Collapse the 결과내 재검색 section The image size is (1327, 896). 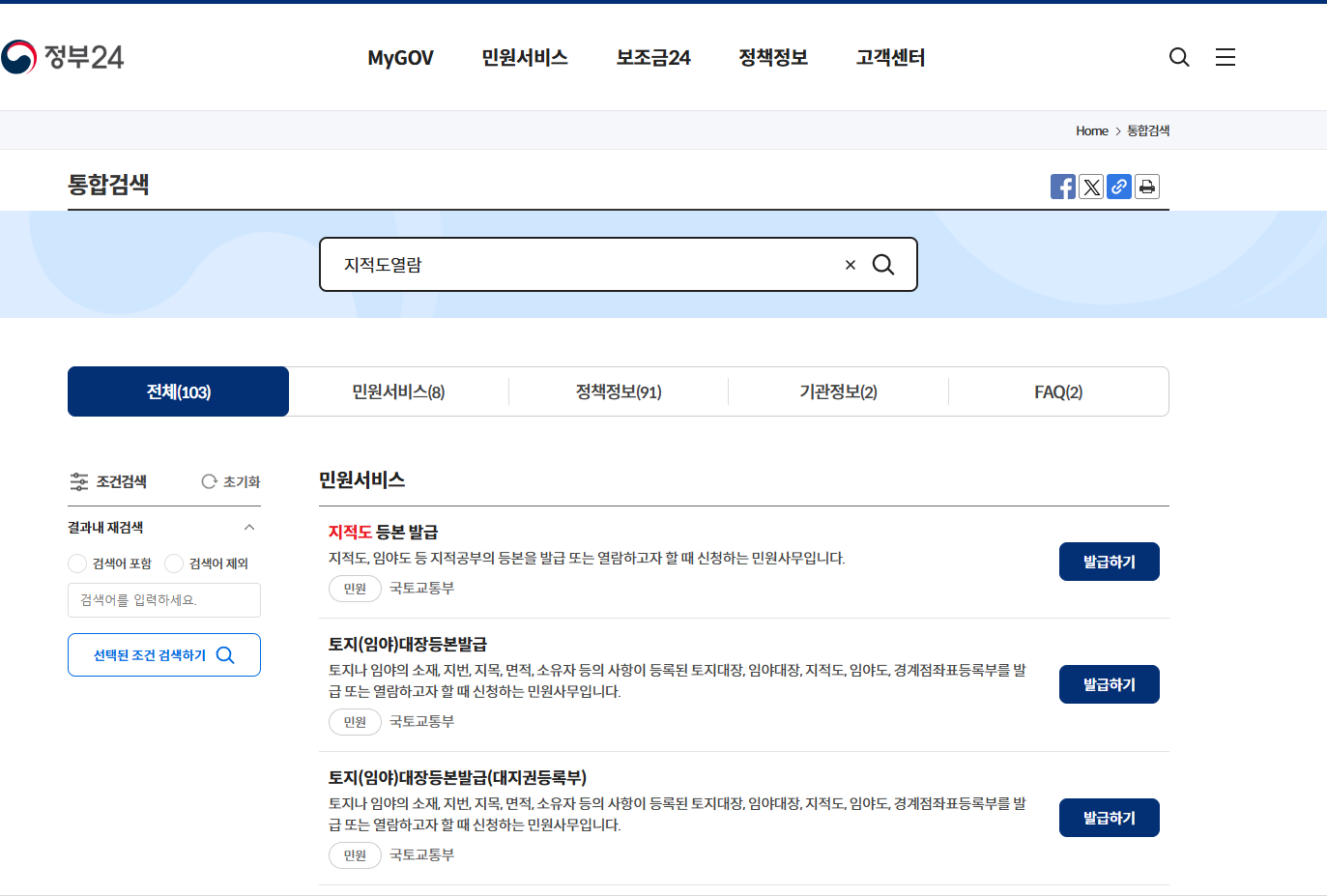click(x=249, y=528)
